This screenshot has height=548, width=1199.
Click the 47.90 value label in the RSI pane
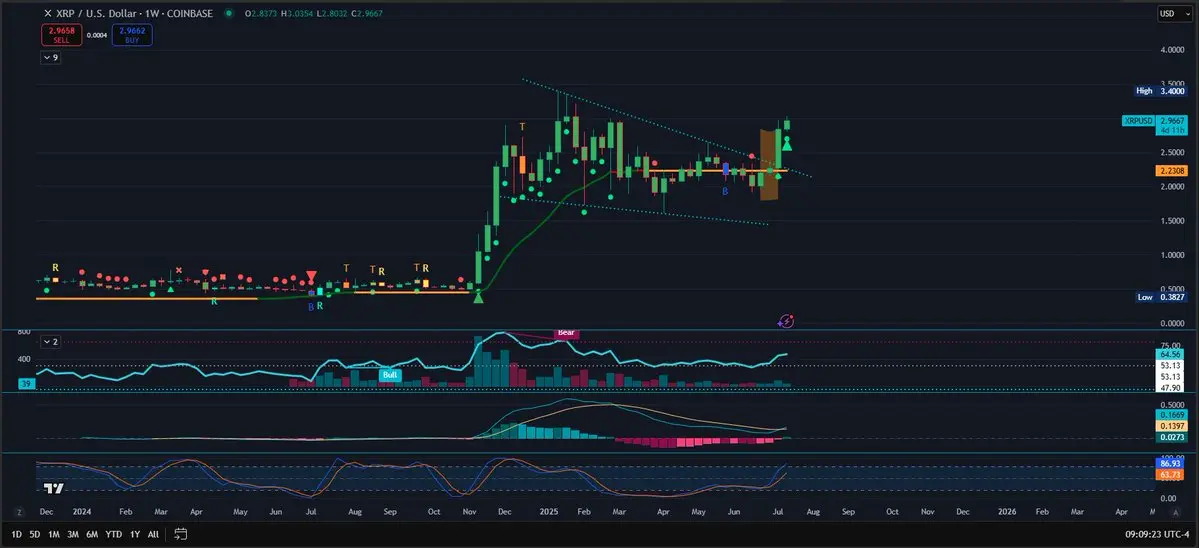coord(1172,388)
